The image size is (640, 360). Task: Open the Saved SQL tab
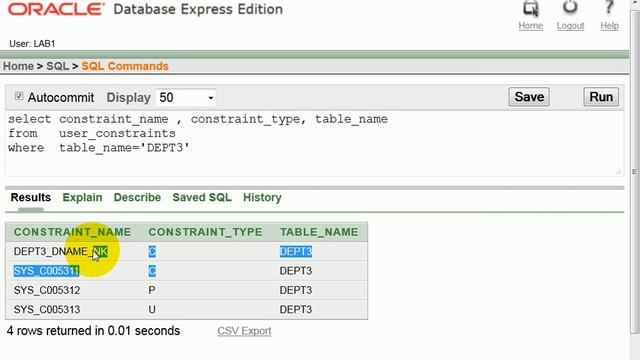click(x=202, y=198)
